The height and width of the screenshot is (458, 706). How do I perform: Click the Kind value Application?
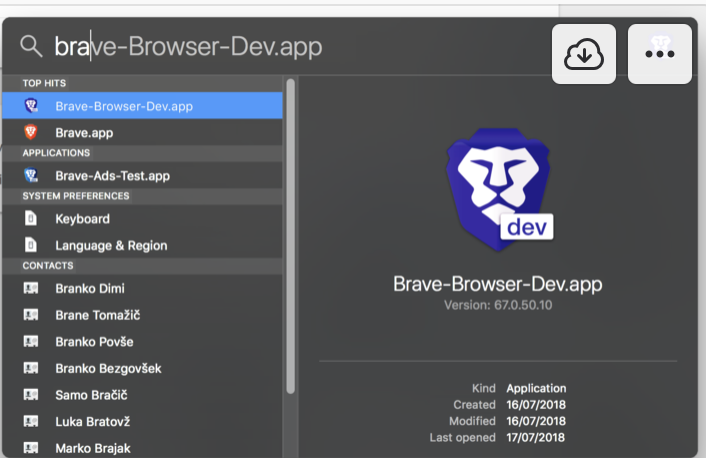click(x=536, y=388)
